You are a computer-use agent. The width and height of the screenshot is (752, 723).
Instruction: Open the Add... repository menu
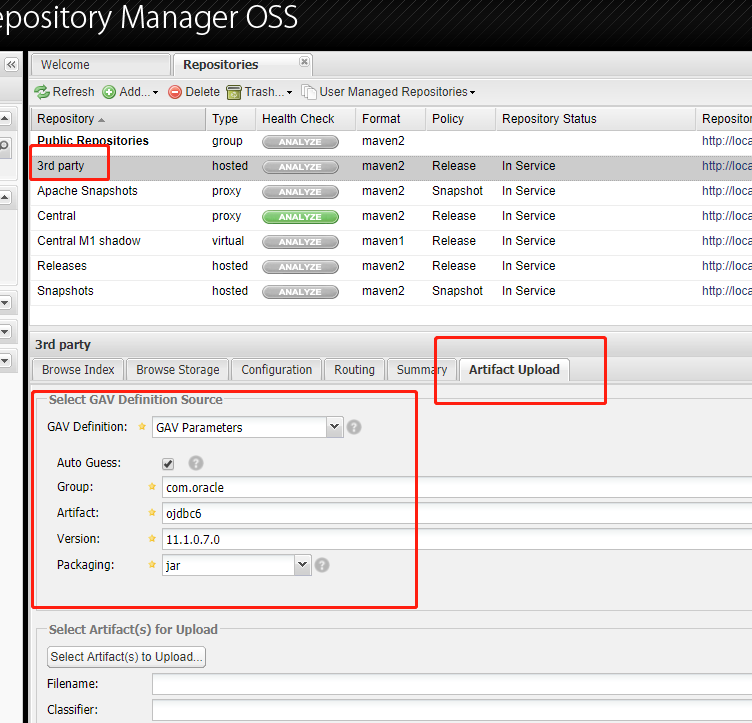[x=130, y=92]
